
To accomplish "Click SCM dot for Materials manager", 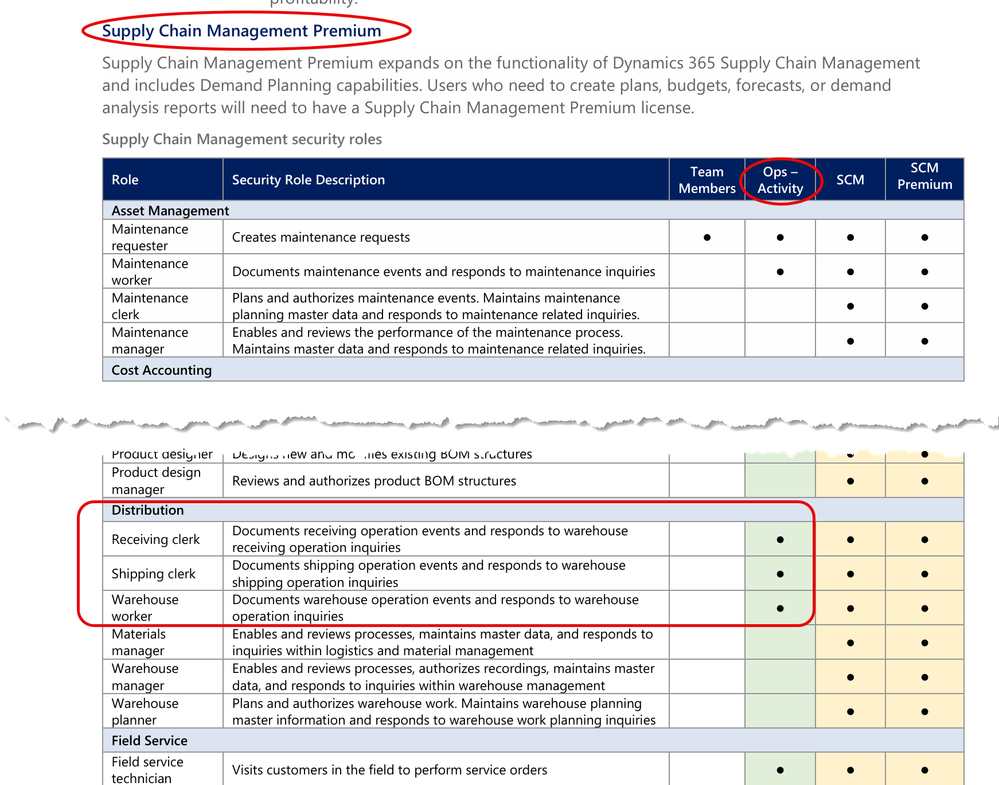I will coord(850,643).
